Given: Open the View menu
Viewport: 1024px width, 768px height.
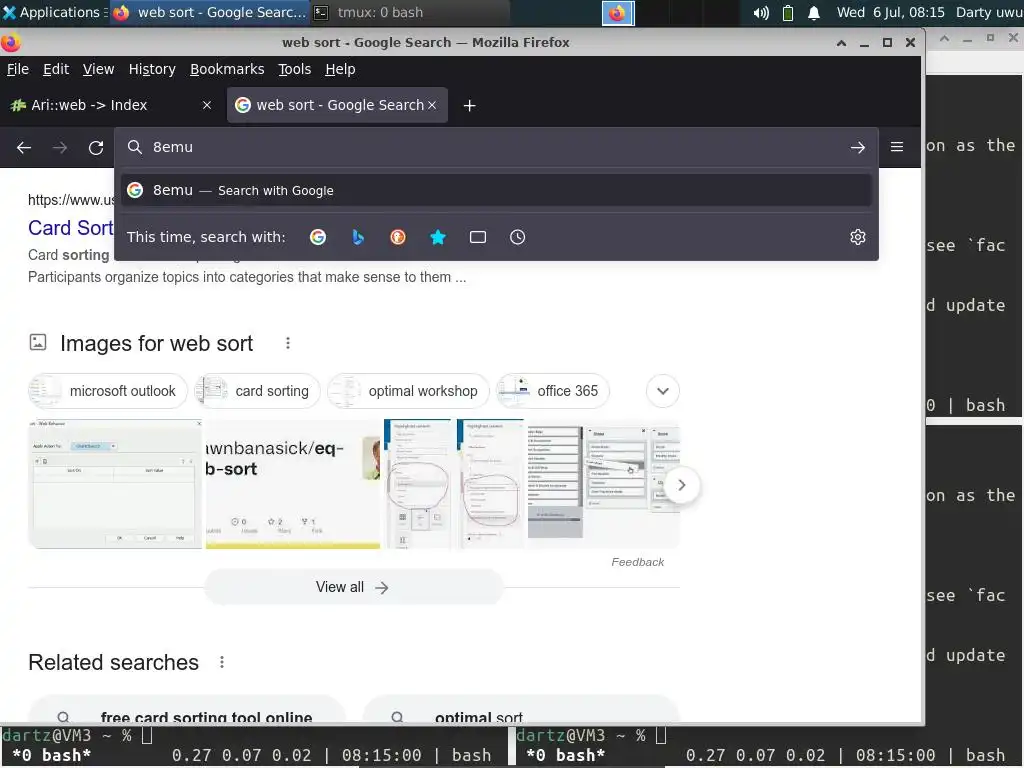Looking at the screenshot, I should 99,69.
